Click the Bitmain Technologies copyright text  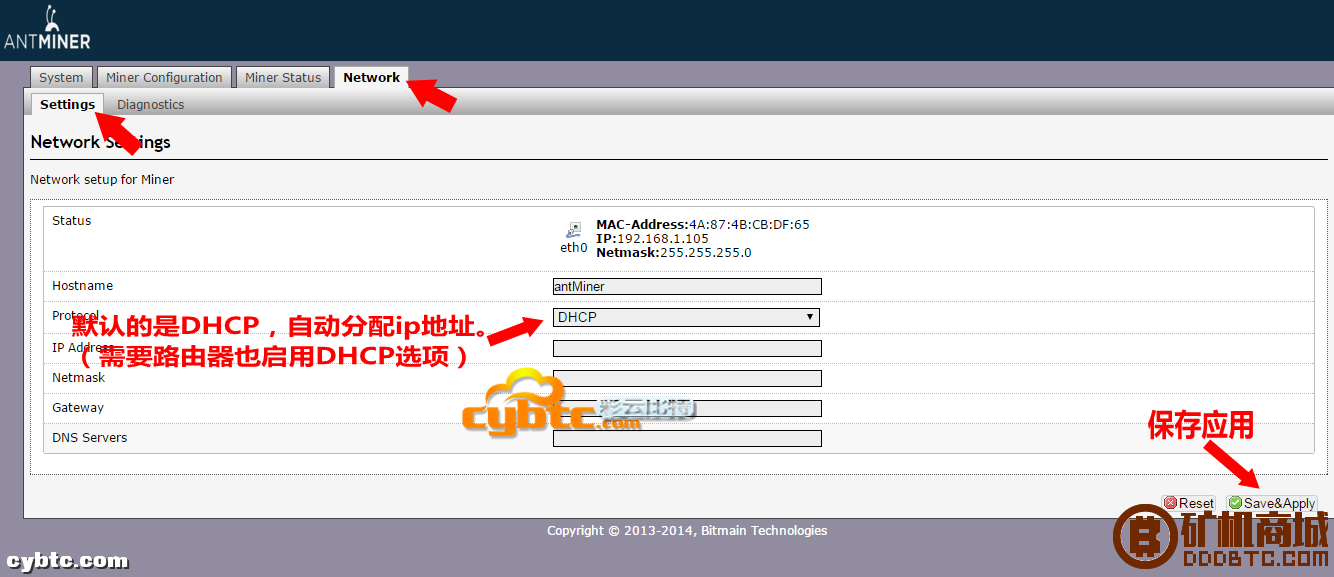[x=687, y=531]
